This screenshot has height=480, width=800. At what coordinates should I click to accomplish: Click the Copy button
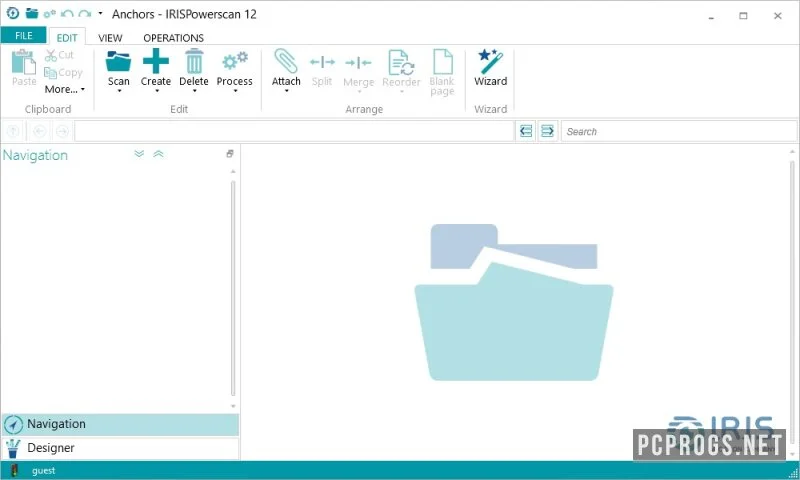click(63, 73)
